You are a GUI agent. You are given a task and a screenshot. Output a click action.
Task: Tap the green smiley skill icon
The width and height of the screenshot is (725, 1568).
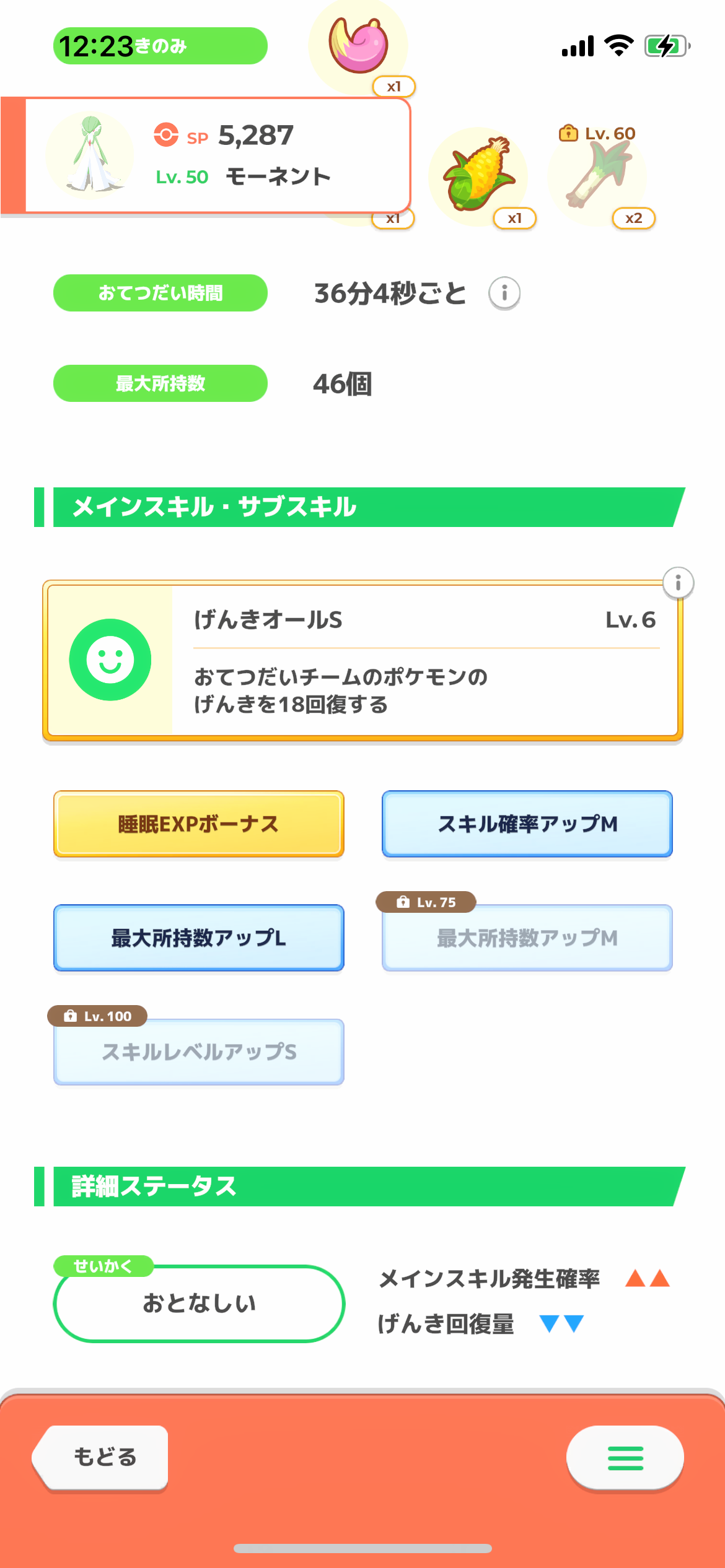pyautogui.click(x=110, y=660)
